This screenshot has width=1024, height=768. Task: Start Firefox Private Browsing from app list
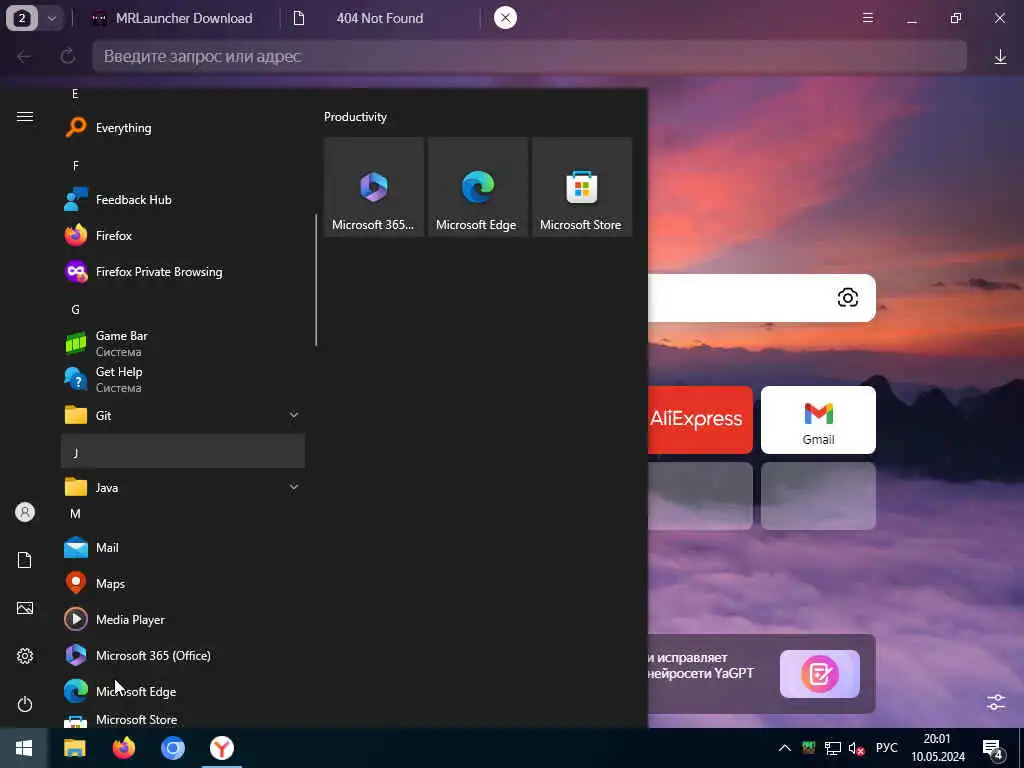(183, 271)
